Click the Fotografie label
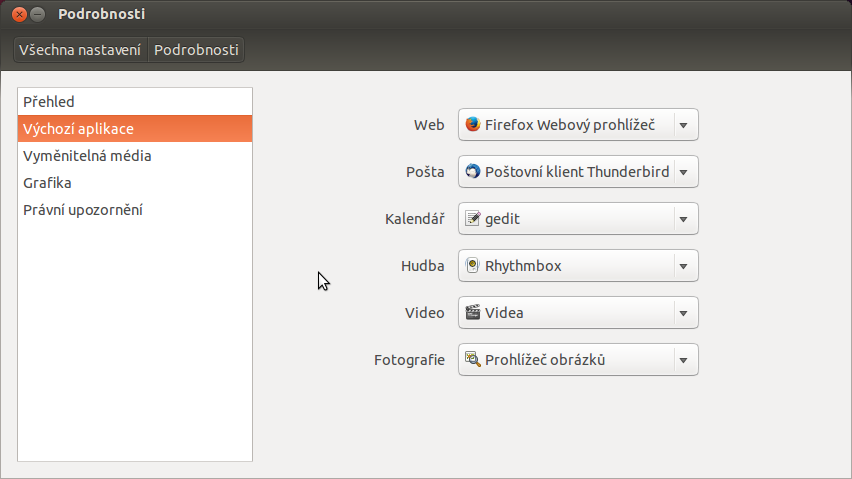This screenshot has width=852, height=479. pyautogui.click(x=409, y=360)
